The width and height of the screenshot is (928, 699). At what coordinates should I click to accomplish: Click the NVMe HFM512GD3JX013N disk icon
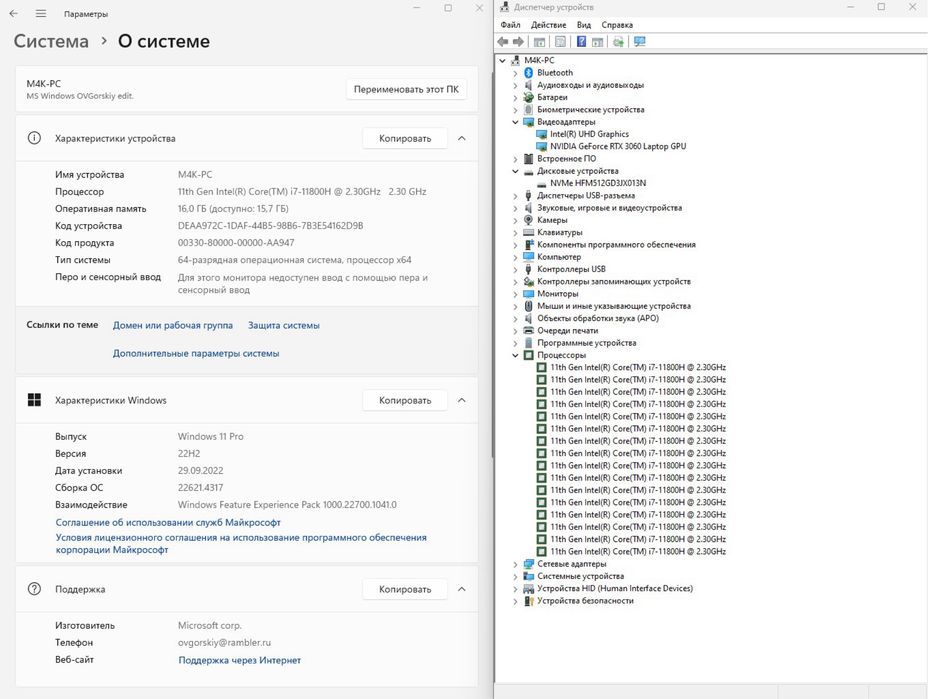tap(541, 183)
